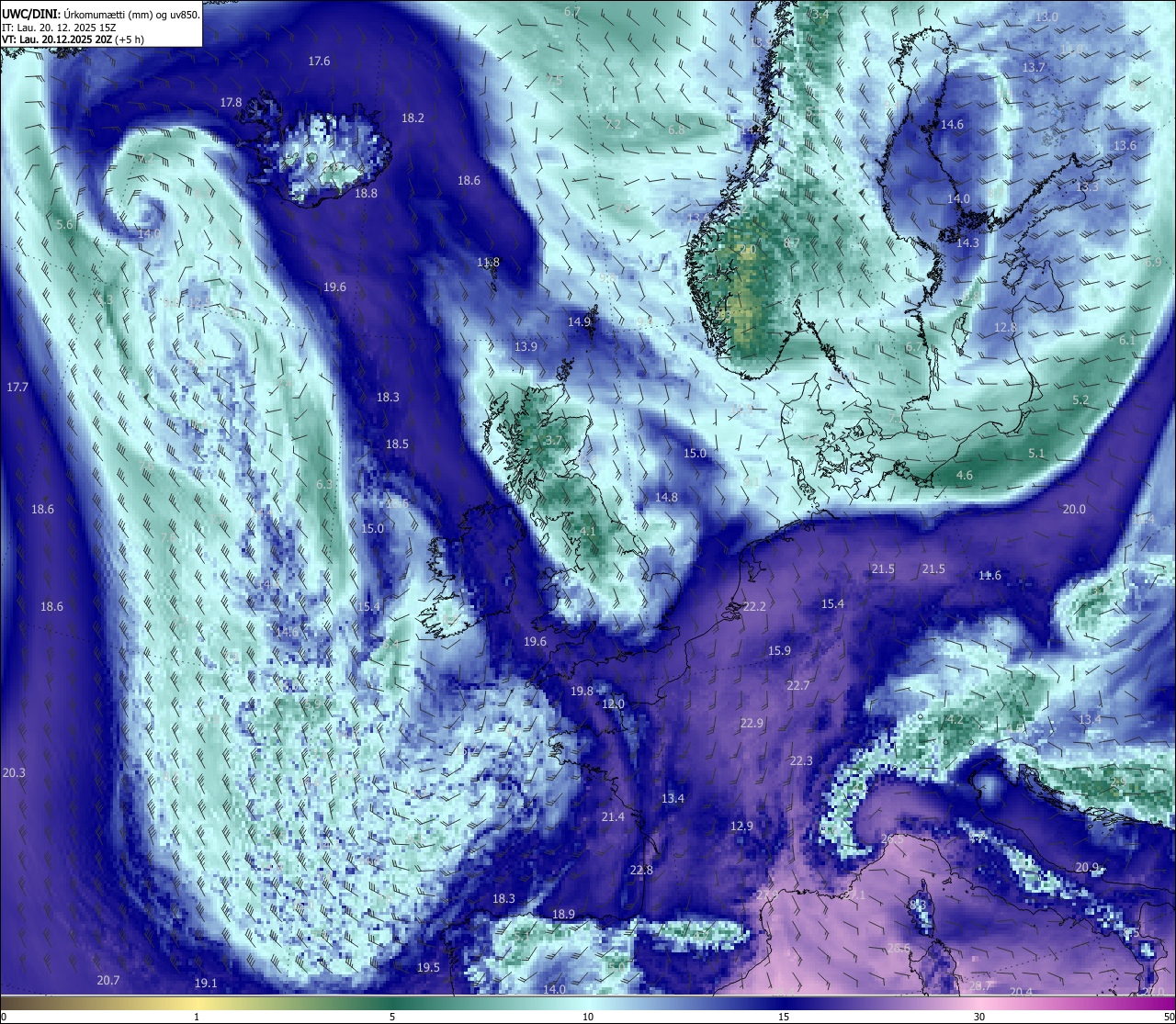Click the 20.0 value over the Baltic coast

[1074, 510]
